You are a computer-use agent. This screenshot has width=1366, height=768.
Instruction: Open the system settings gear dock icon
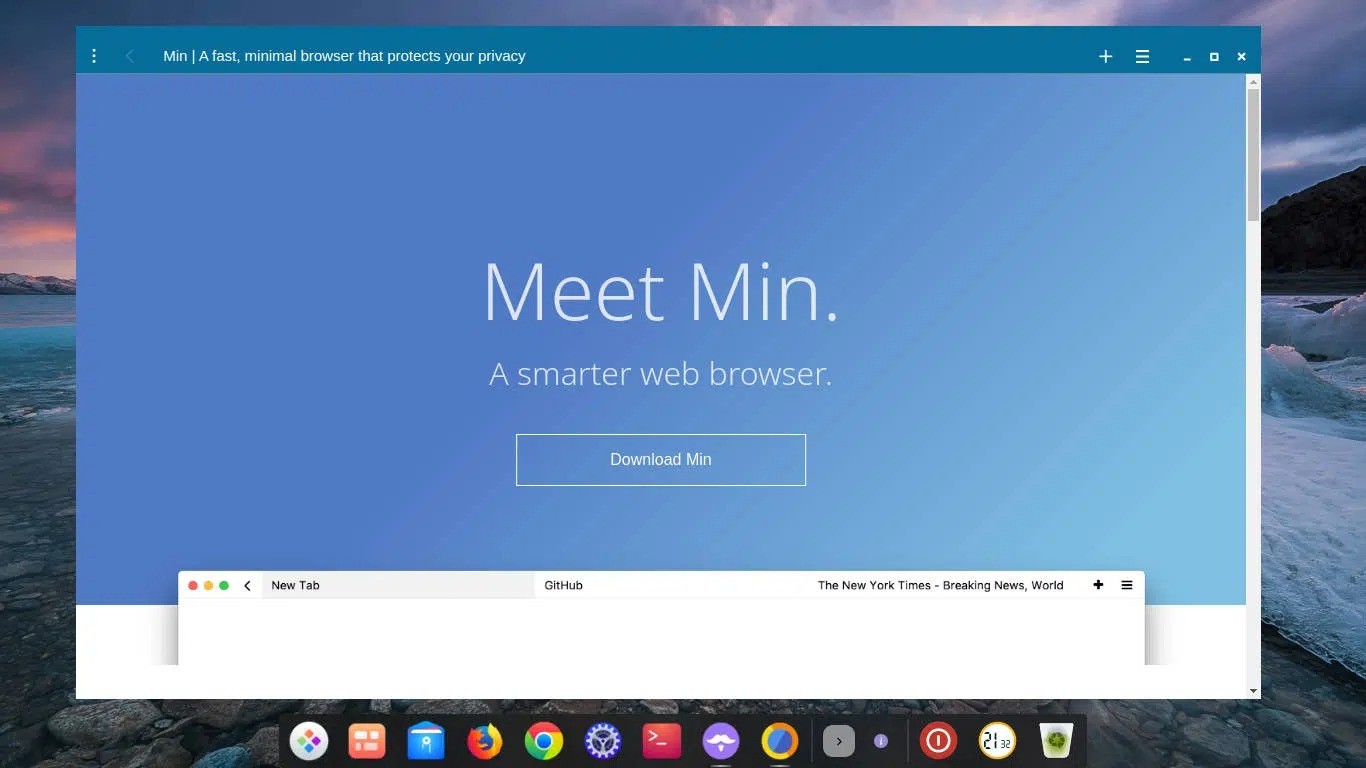pos(603,741)
